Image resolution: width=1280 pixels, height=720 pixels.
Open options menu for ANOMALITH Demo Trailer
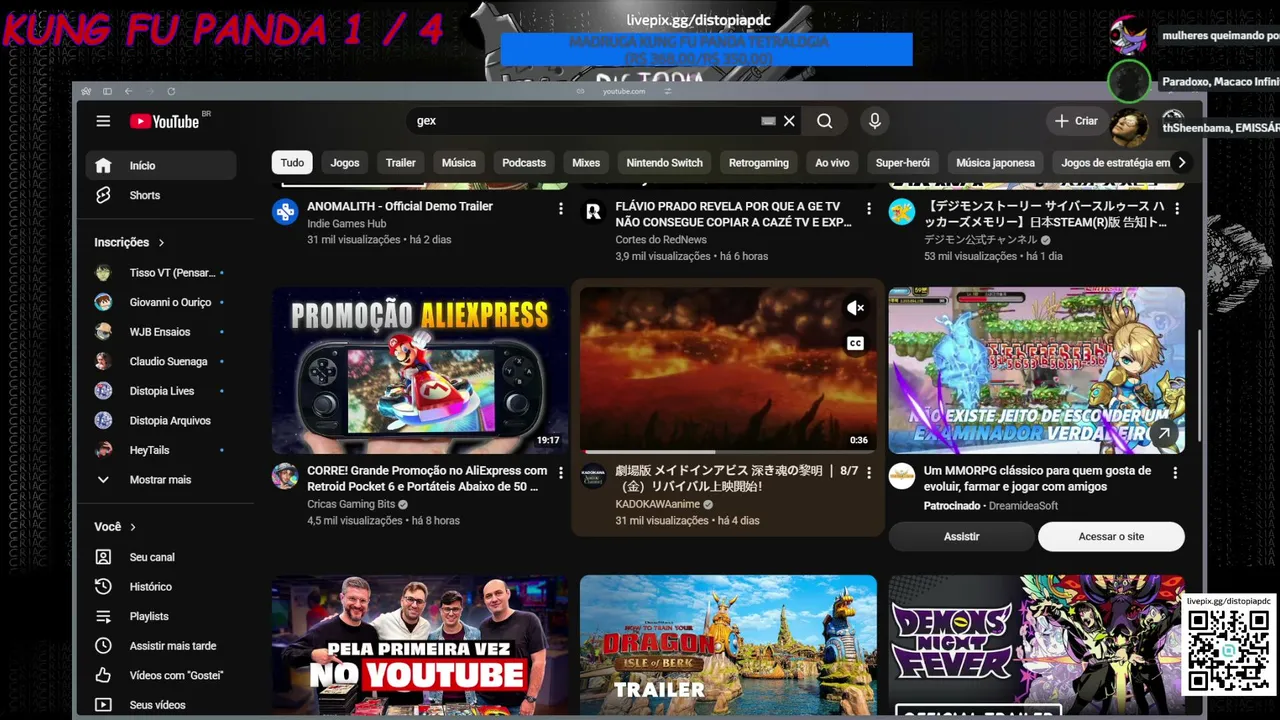tap(560, 209)
